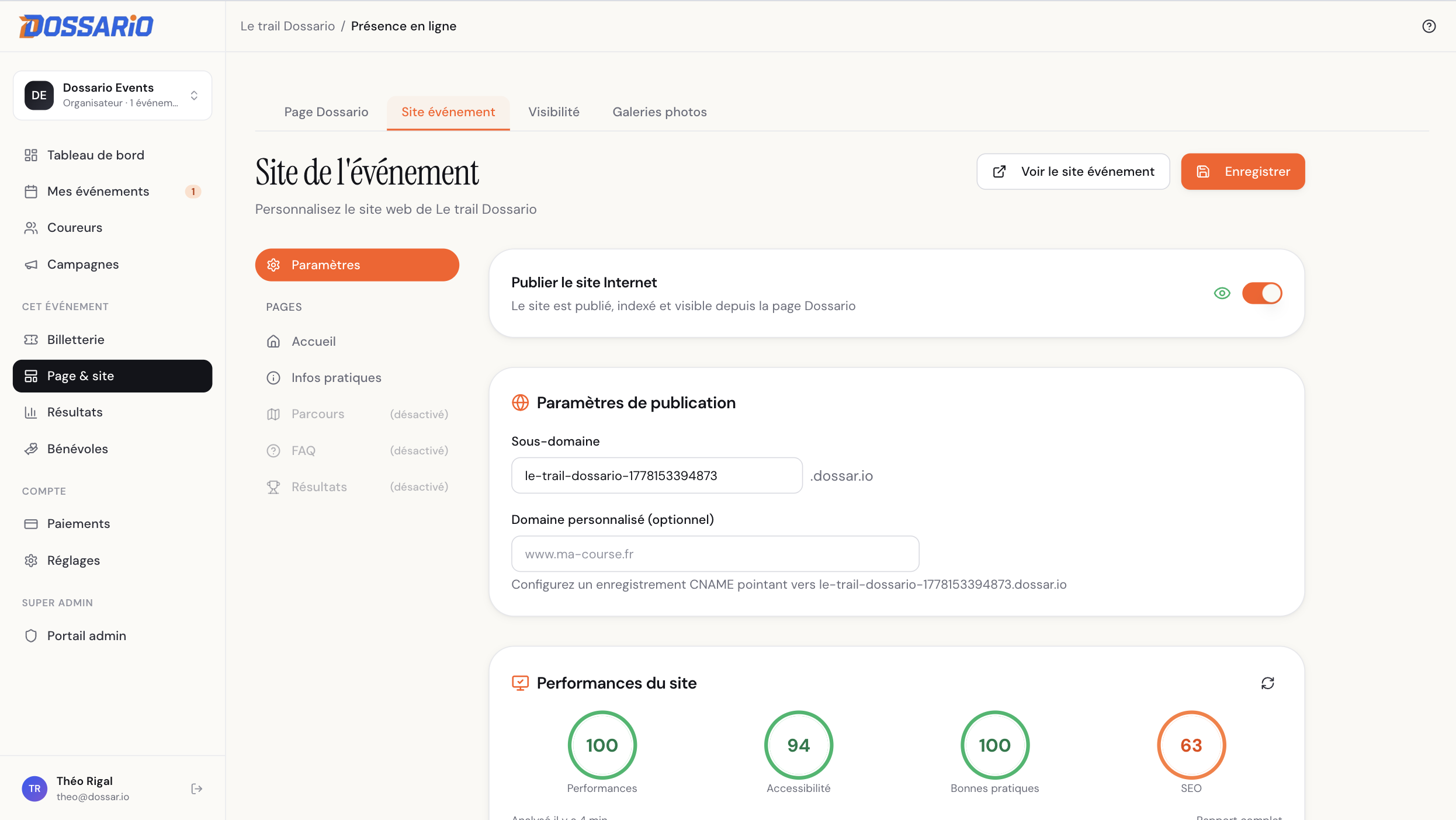Click the Campagnes megaphone icon
Screen dimensions: 1456x820
tap(31, 265)
